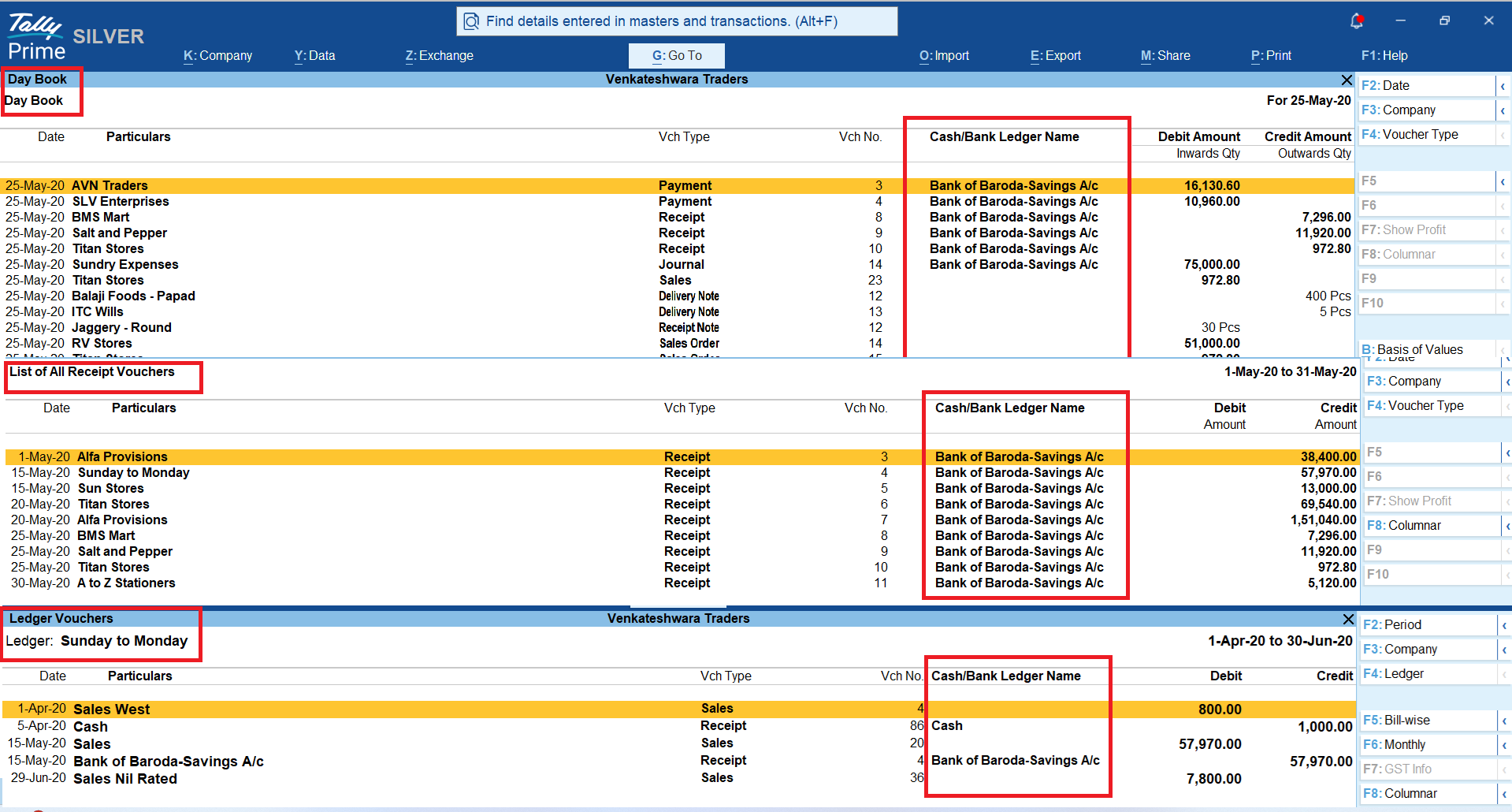Expand the chevron beside Ledger Vouchers F8: Columnar
The image size is (1512, 812).
1505,794
